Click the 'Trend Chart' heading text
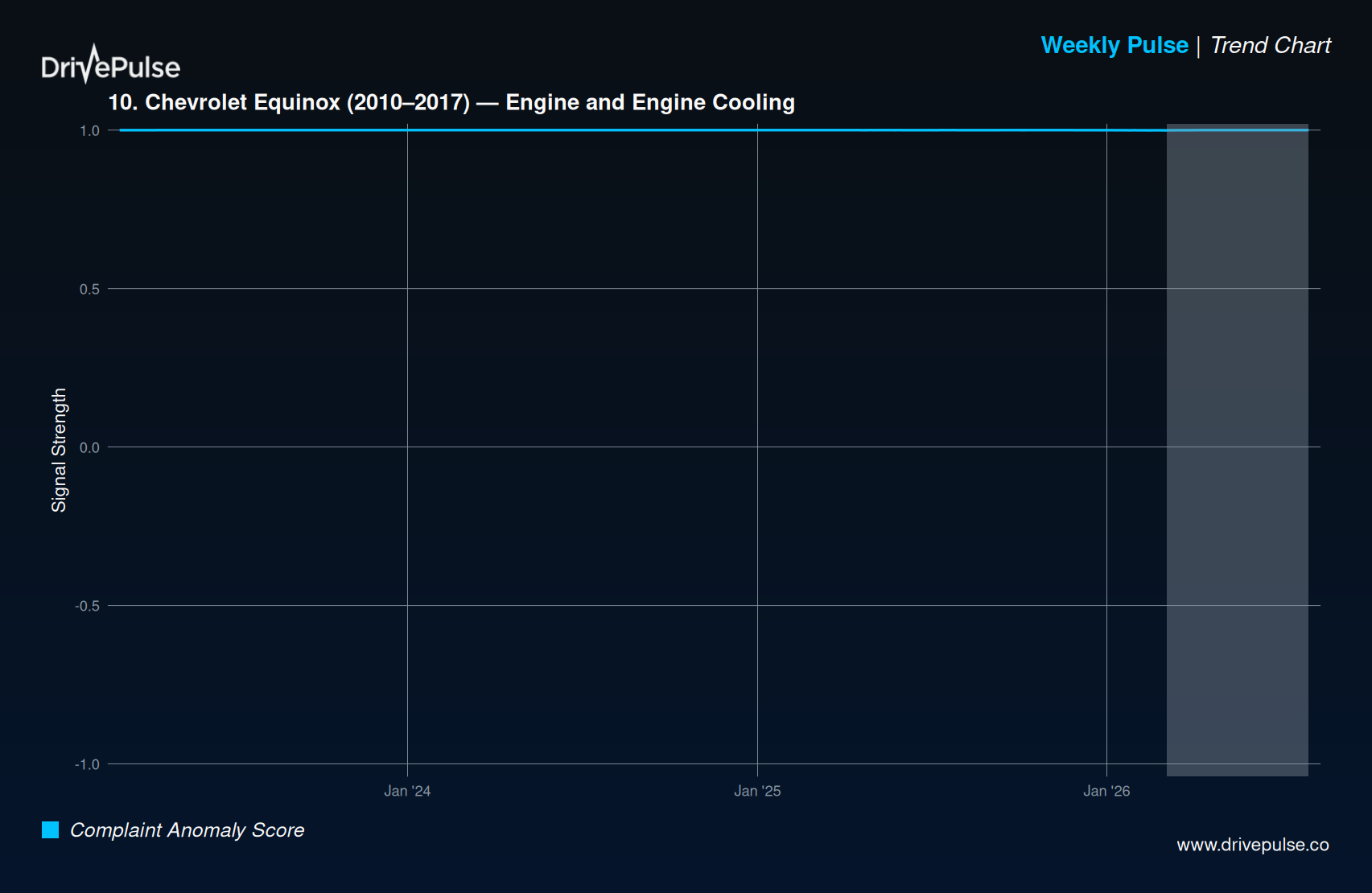 tap(1271, 45)
